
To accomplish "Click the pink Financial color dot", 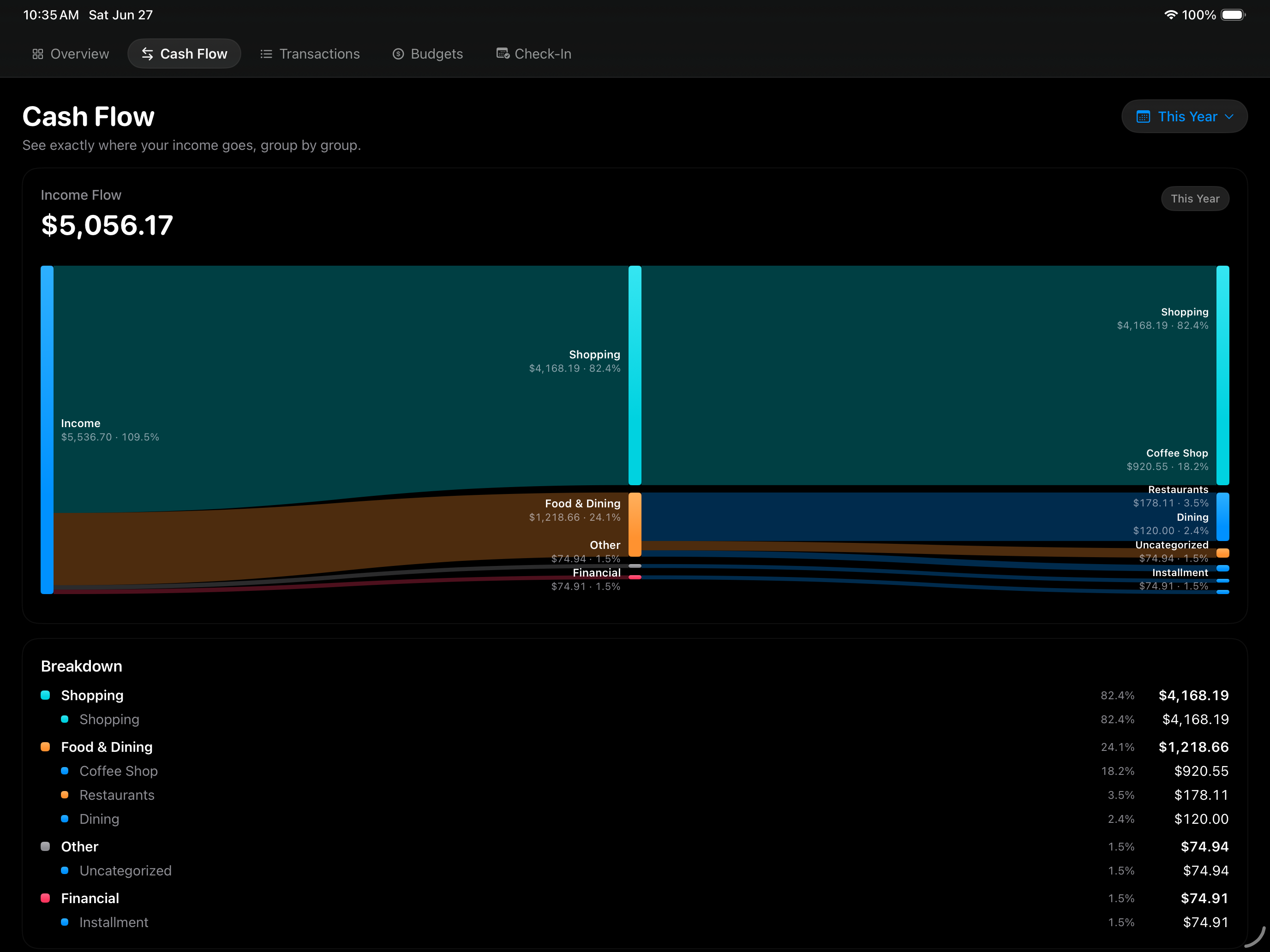I will point(45,898).
